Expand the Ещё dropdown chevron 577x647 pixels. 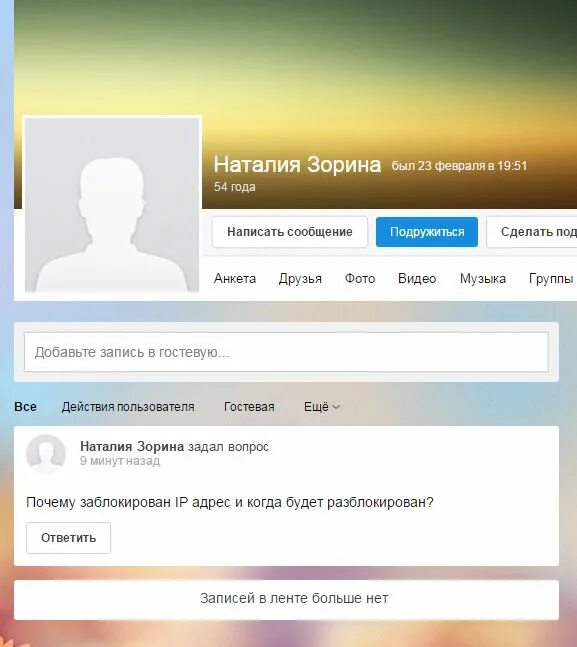click(336, 407)
